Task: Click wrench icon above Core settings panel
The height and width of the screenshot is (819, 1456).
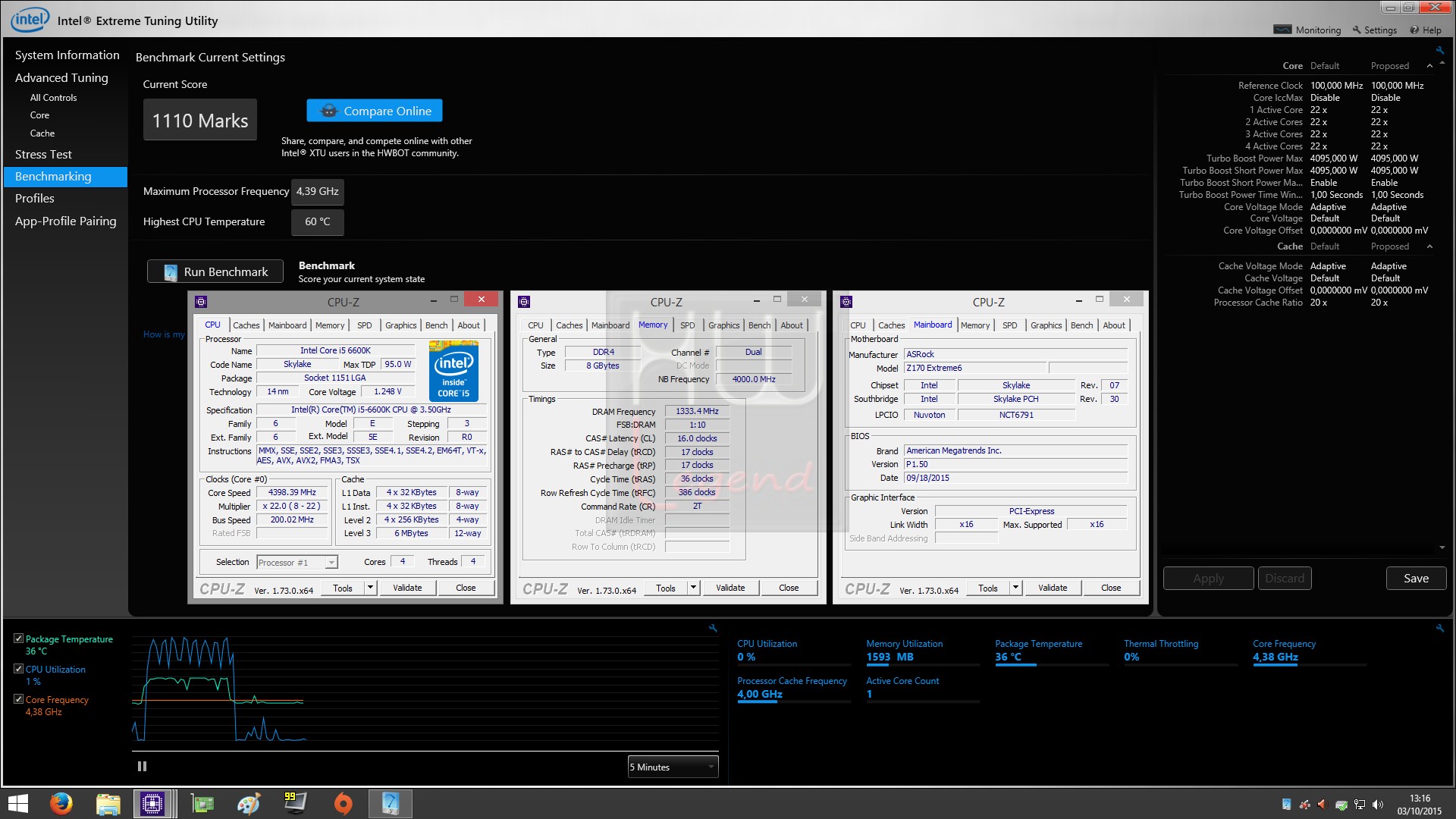Action: [1440, 50]
